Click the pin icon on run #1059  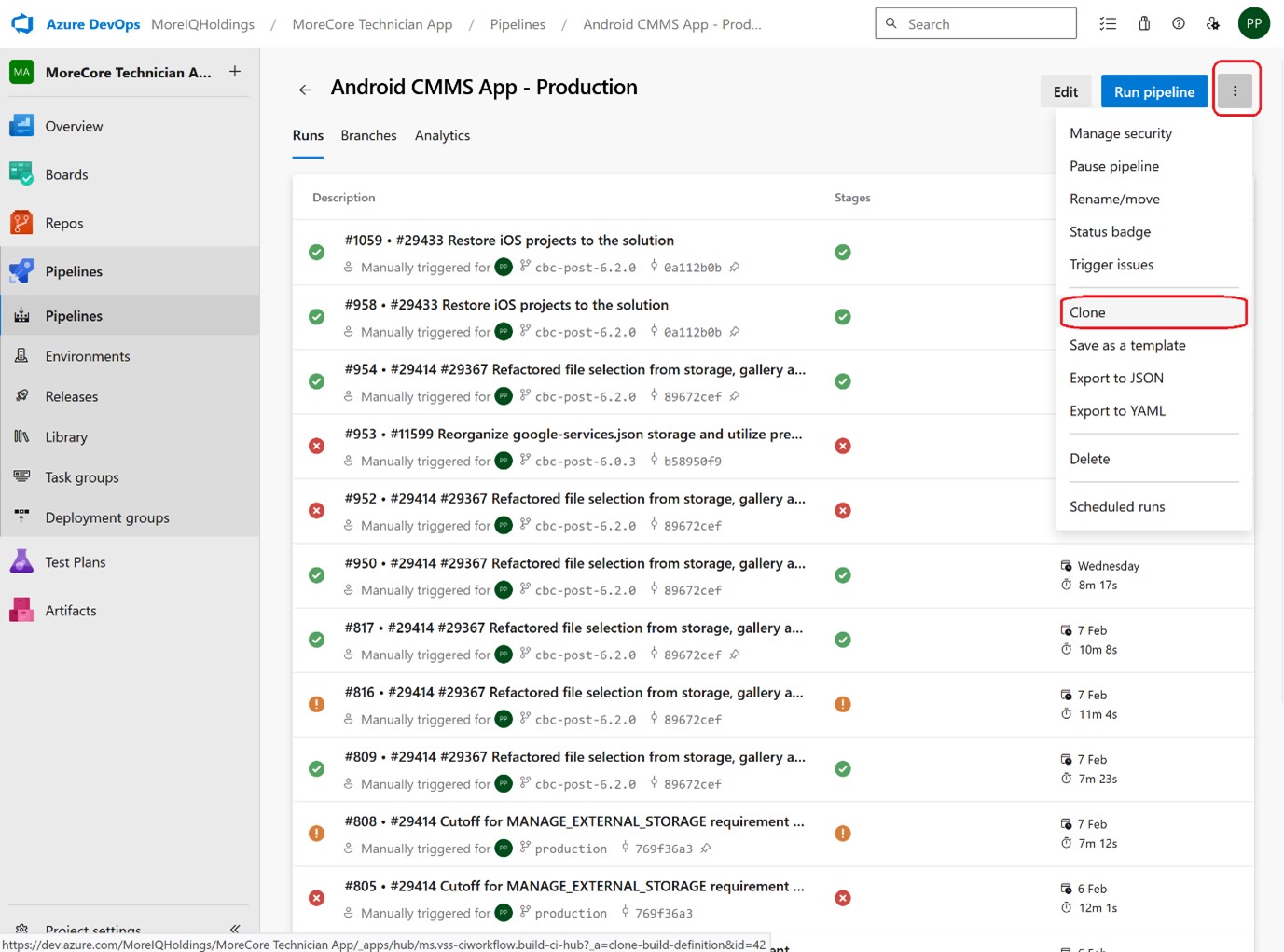[735, 268]
